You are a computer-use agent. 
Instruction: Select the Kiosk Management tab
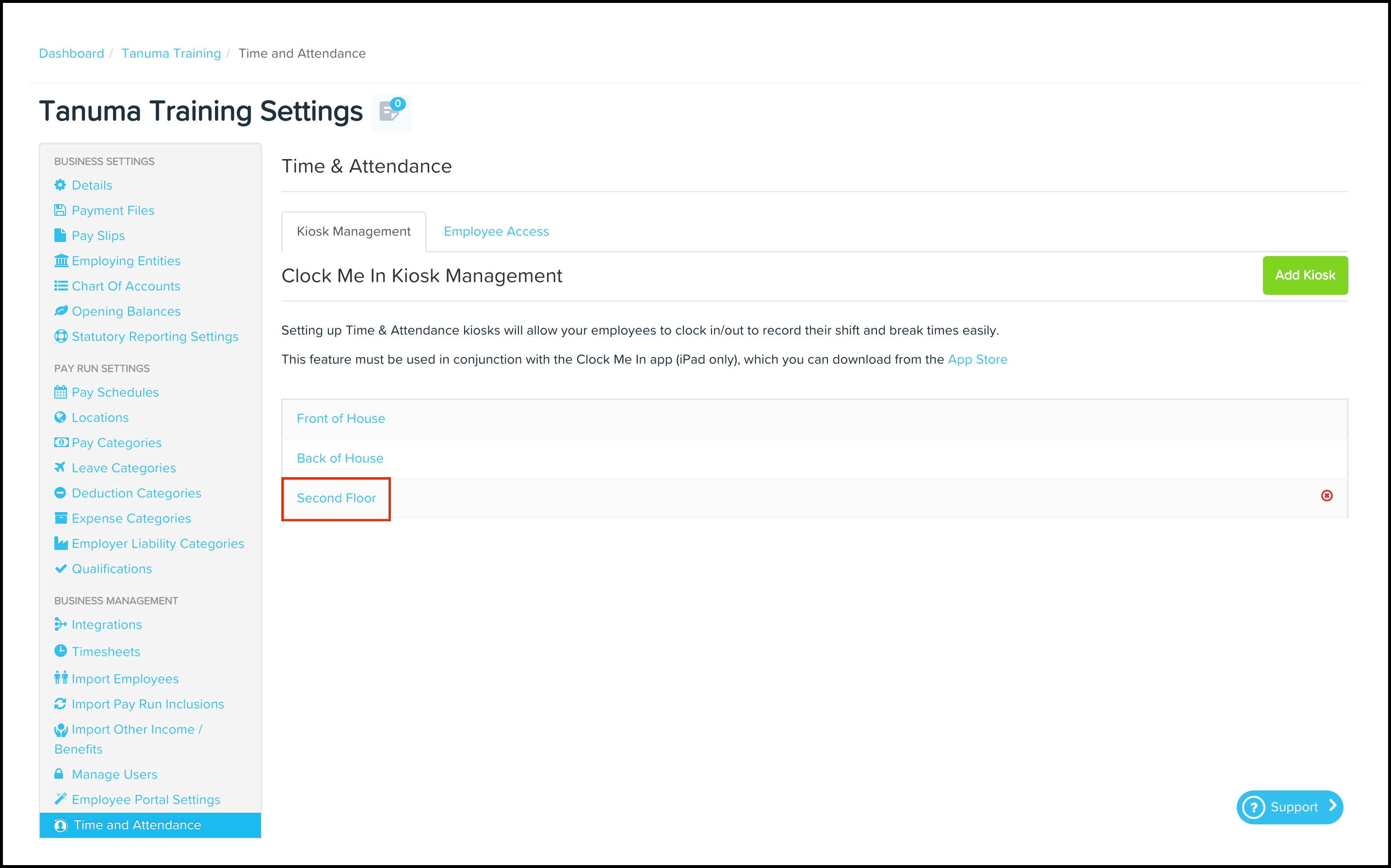point(354,231)
